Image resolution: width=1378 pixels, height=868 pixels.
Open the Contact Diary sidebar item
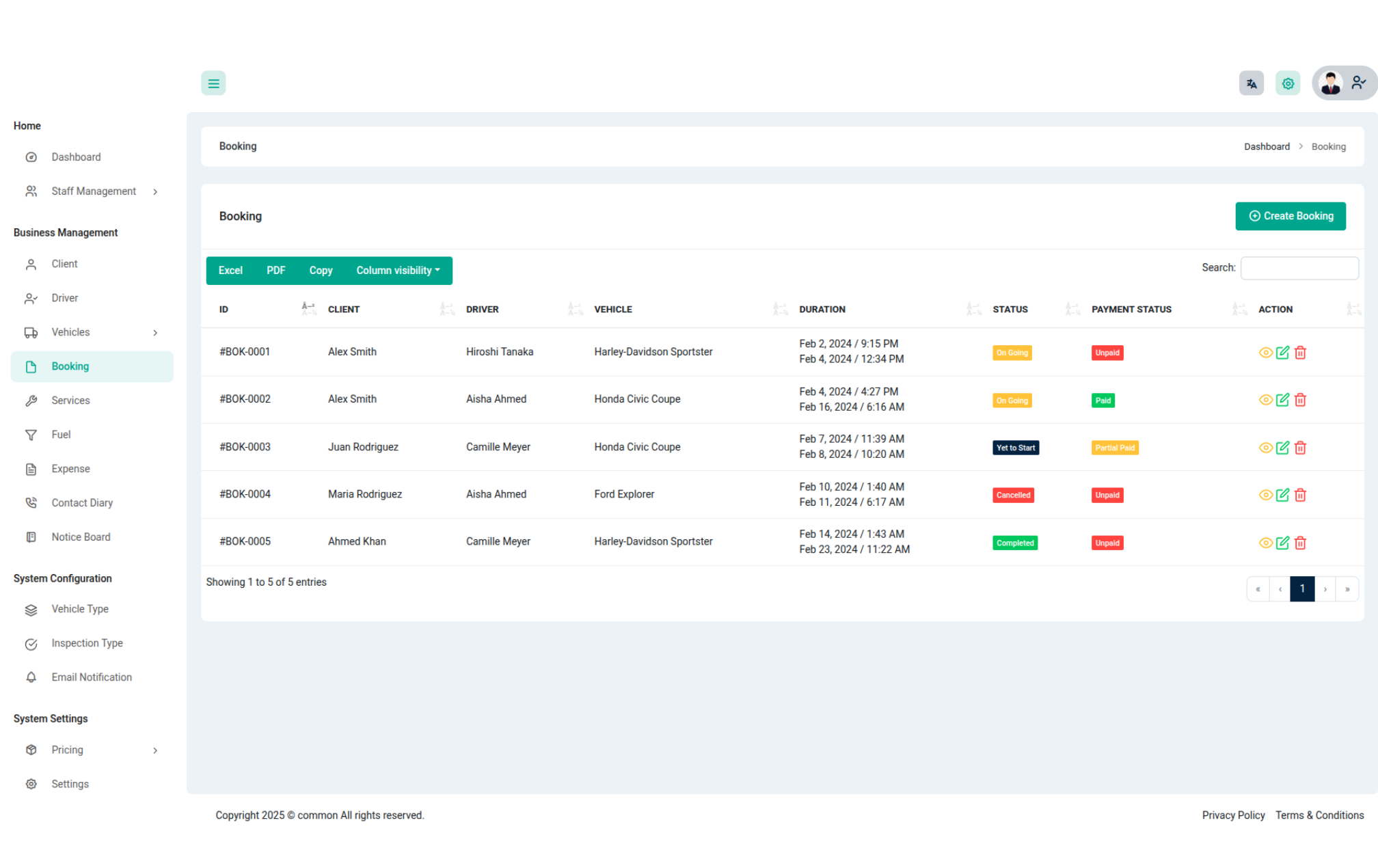tap(82, 503)
